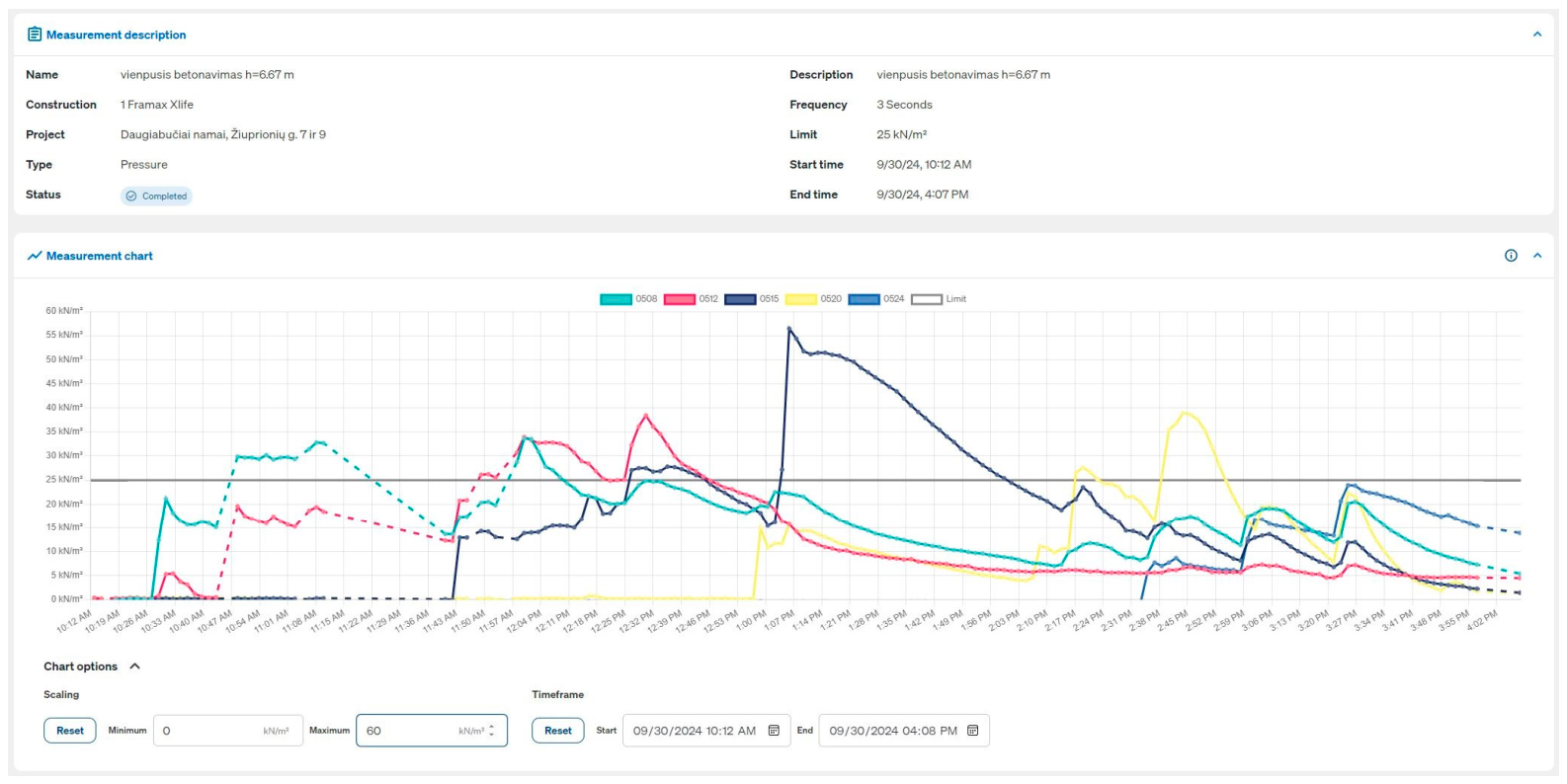Collapse the Measurement chart panel

pos(1537,256)
